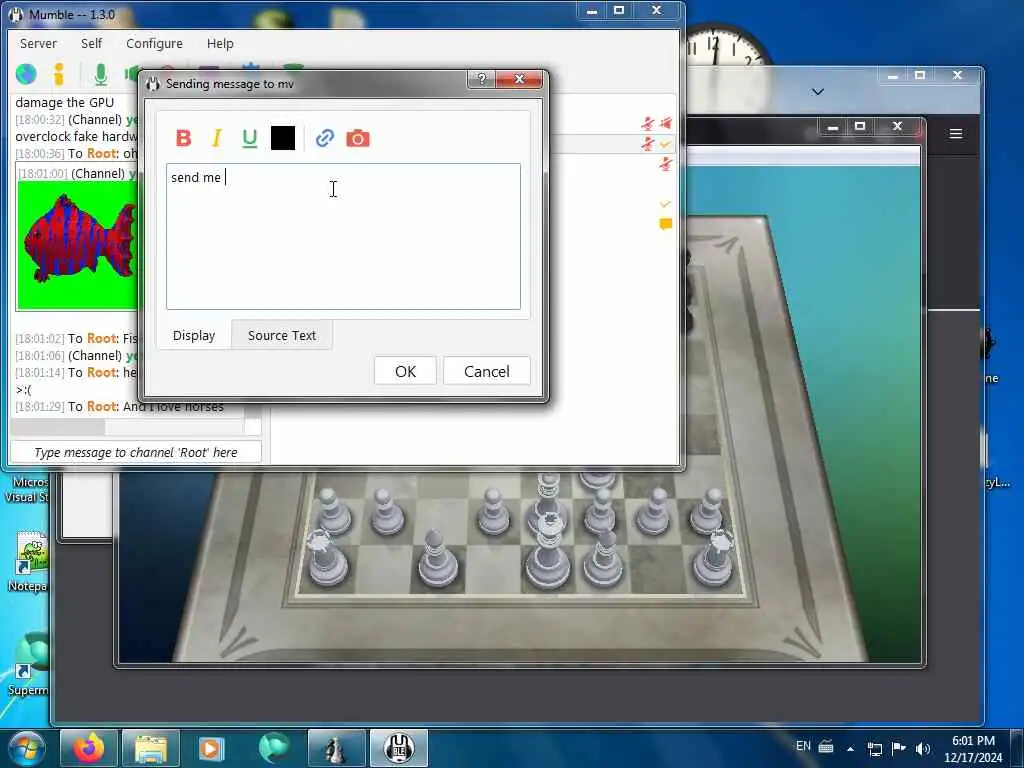The height and width of the screenshot is (768, 1024).
Task: Toggle bold formatting in message dialog
Action: pyautogui.click(x=184, y=138)
